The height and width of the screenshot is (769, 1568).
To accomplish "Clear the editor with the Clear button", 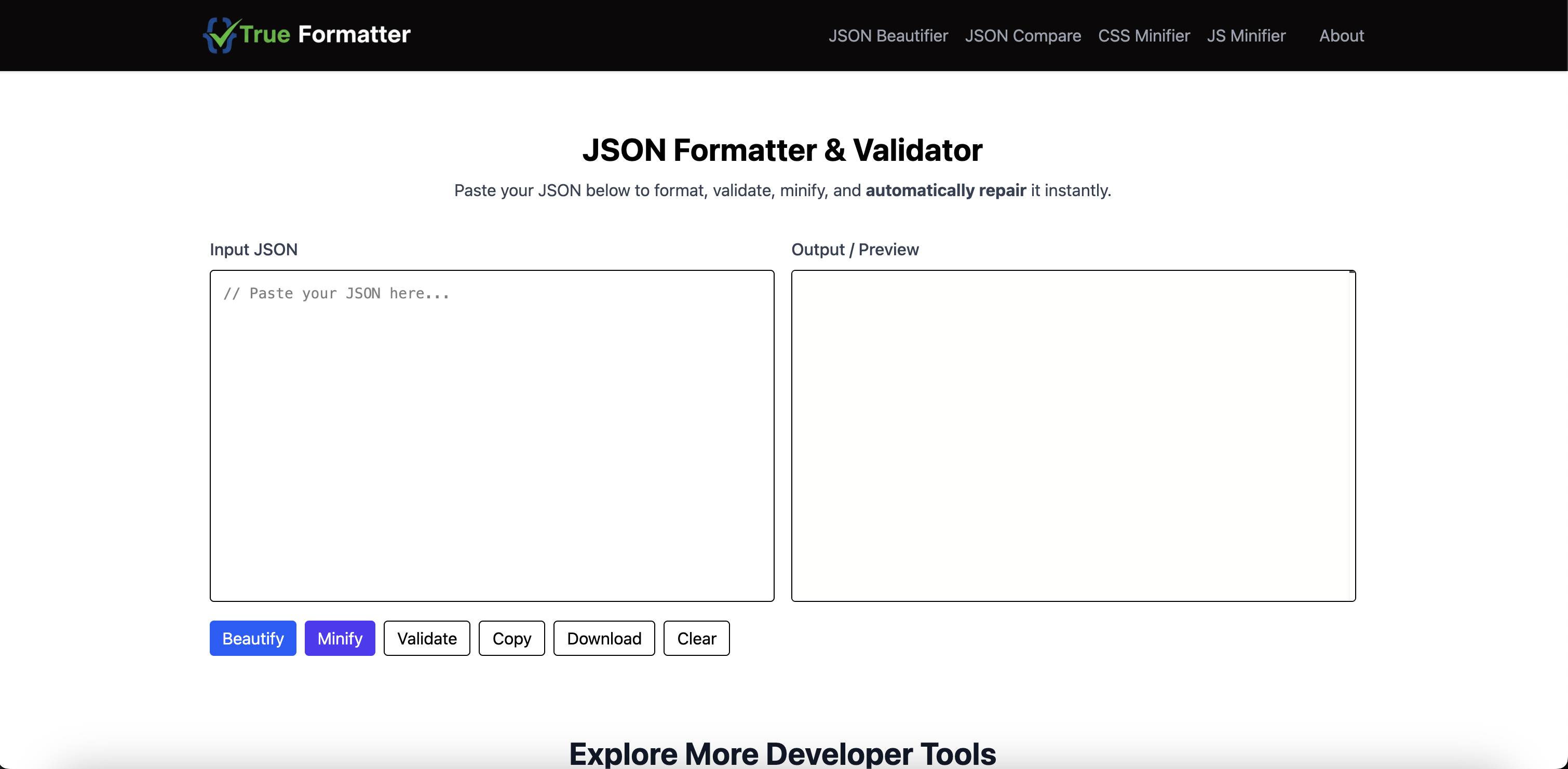I will [x=696, y=638].
